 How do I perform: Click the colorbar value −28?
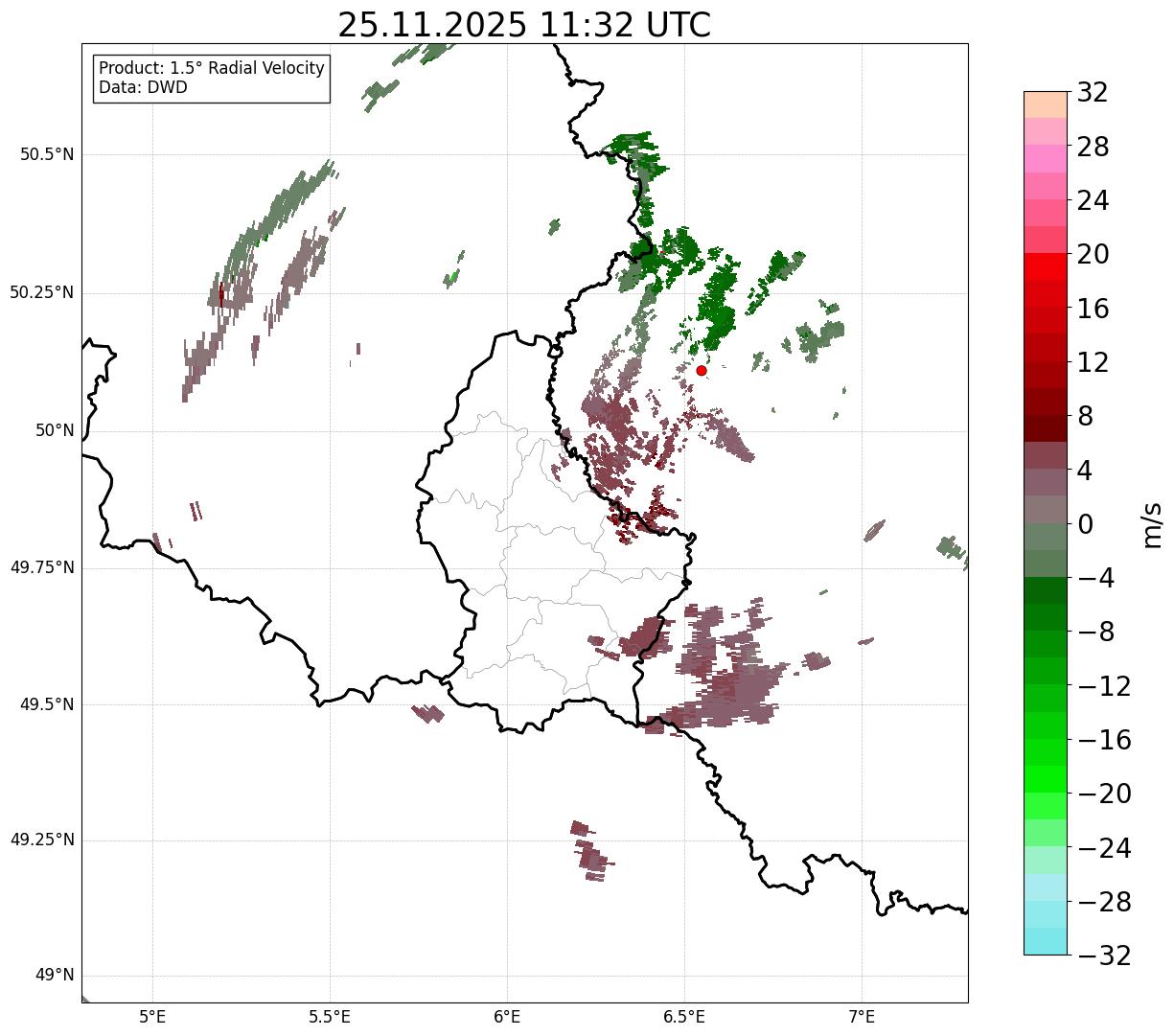(x=1104, y=902)
